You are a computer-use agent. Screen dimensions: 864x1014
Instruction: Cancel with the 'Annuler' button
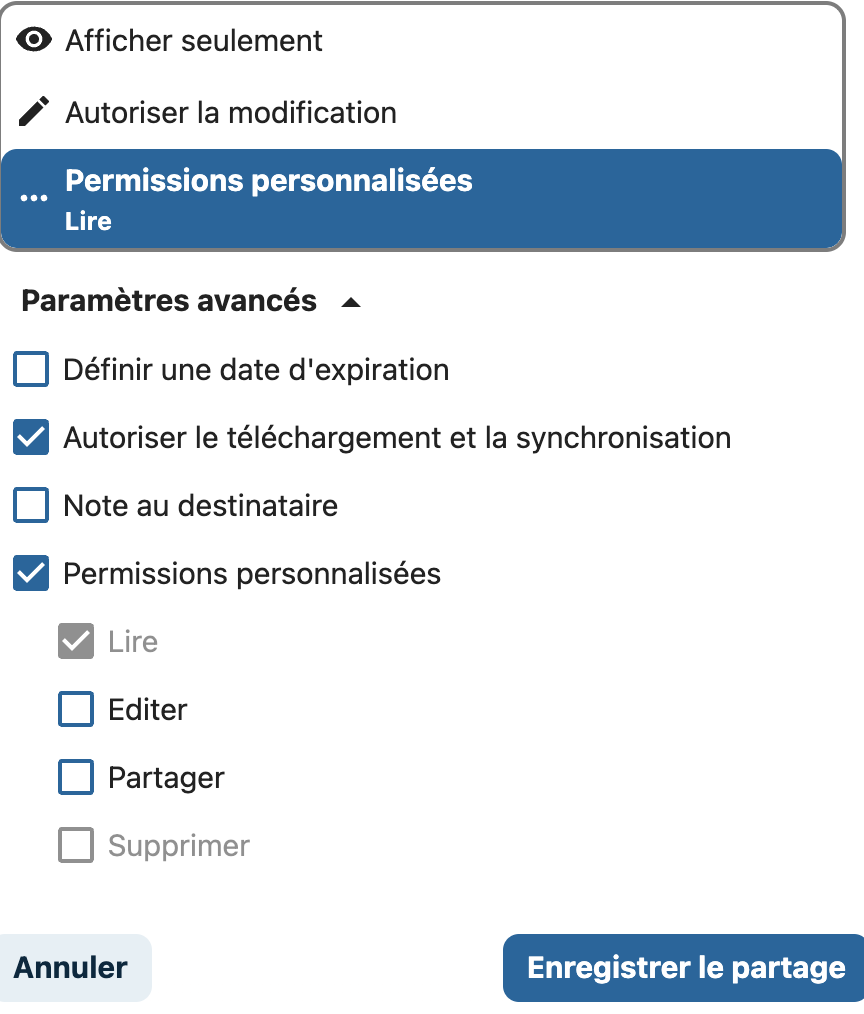(x=71, y=967)
